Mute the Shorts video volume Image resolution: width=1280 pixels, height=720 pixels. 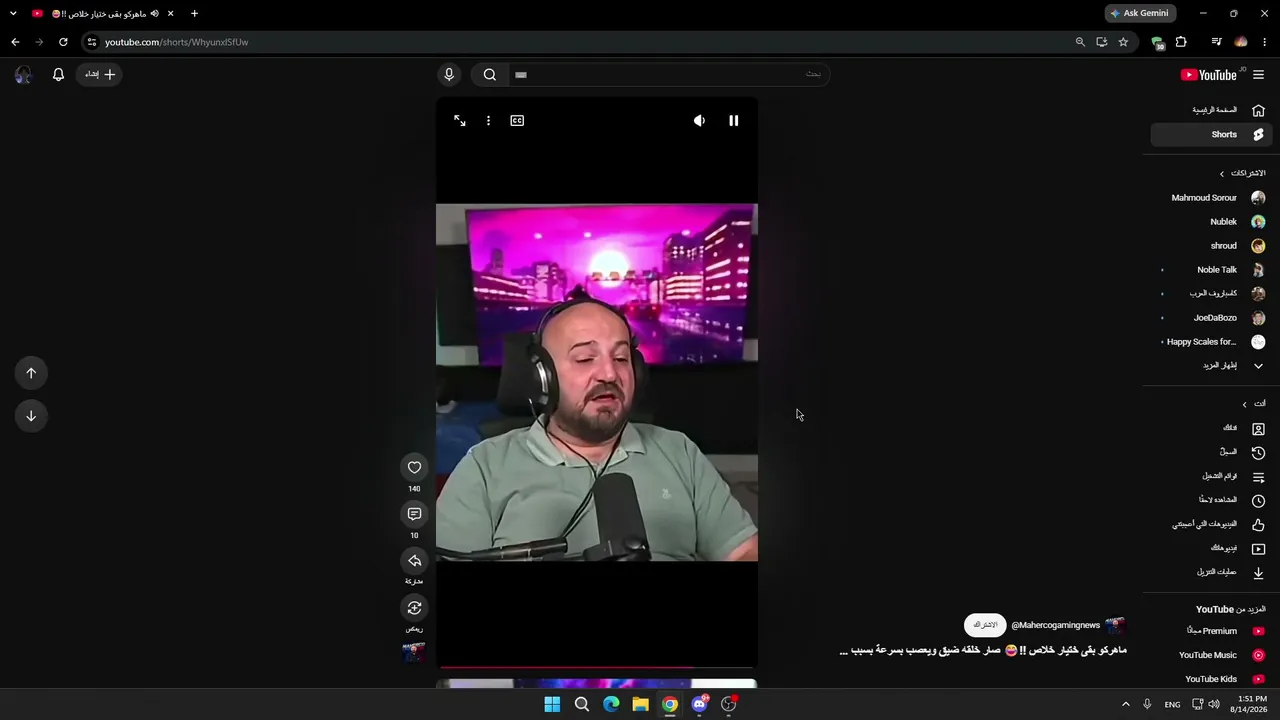pyautogui.click(x=699, y=121)
